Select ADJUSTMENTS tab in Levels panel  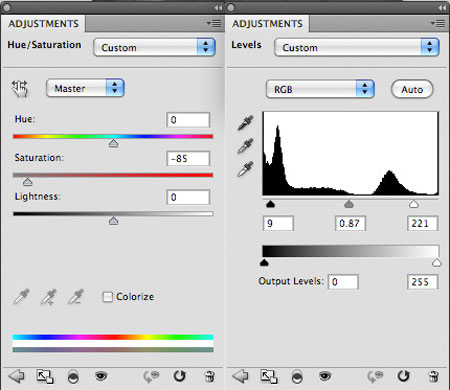(x=267, y=24)
